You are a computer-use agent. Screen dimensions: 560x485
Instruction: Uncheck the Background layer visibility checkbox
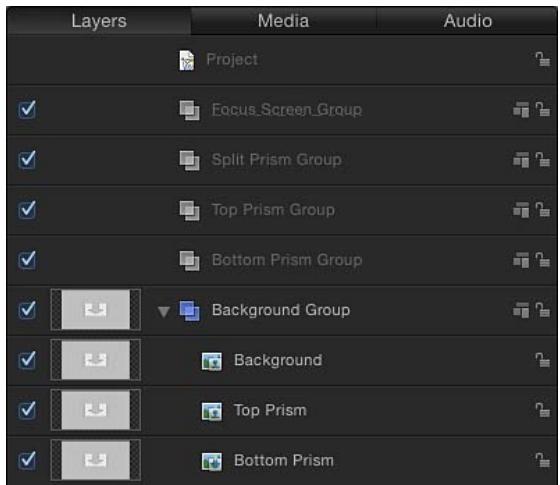point(27,360)
